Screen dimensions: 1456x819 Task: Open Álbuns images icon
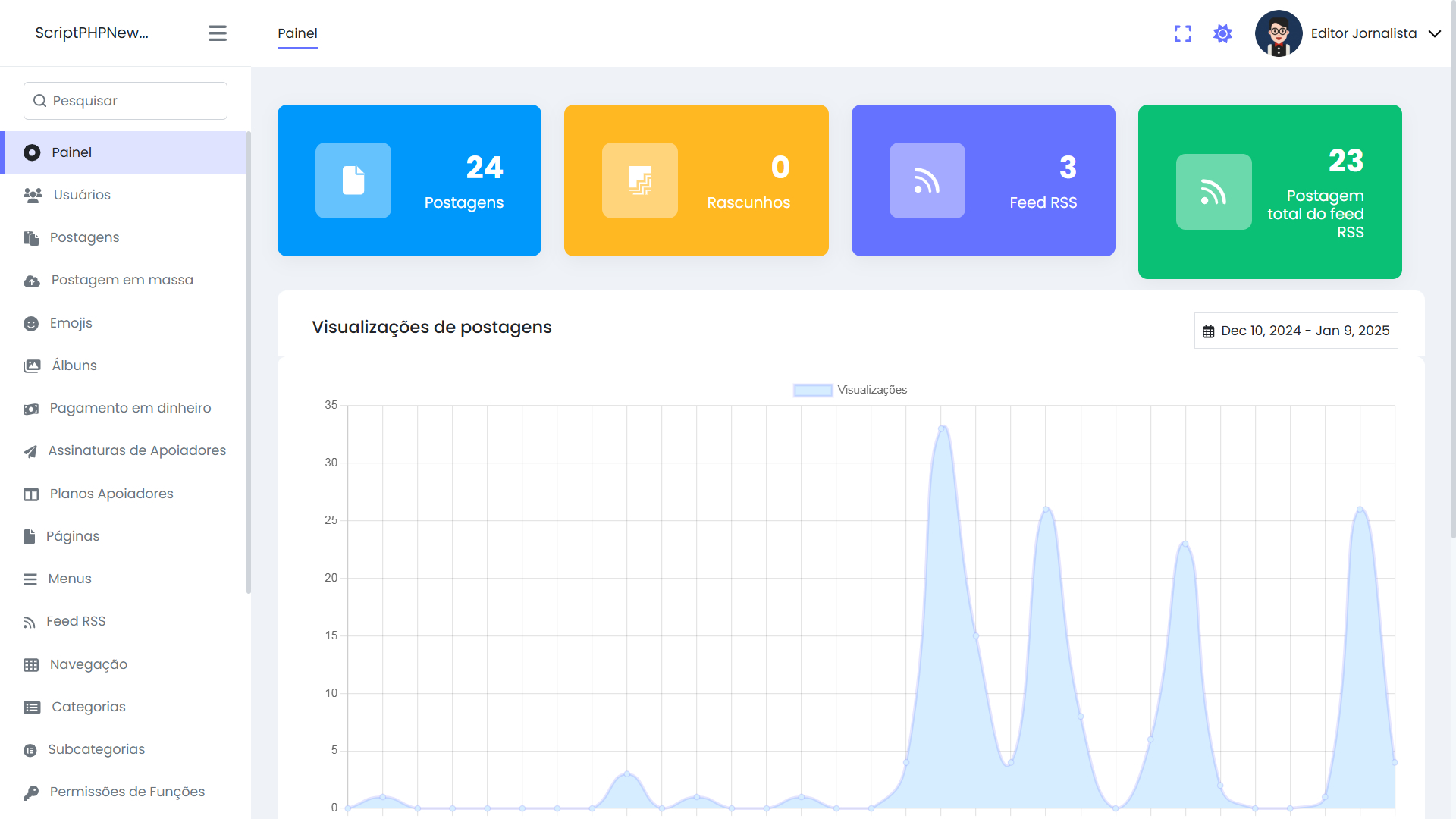(x=32, y=366)
